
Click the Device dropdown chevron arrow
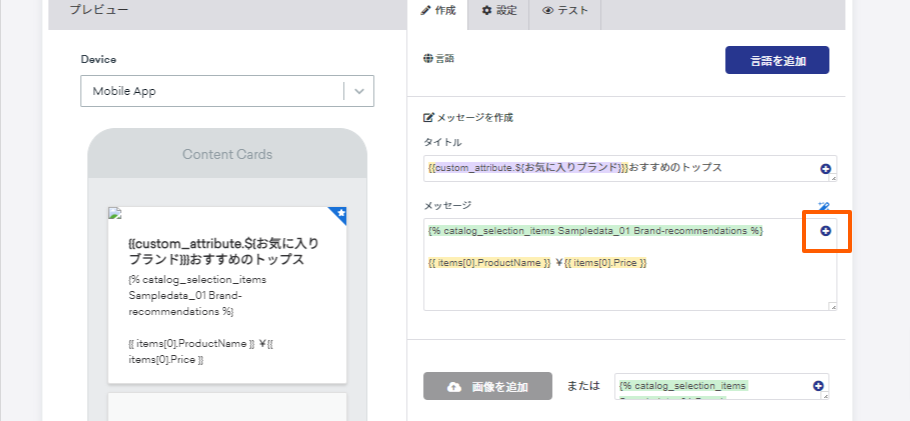click(x=359, y=91)
